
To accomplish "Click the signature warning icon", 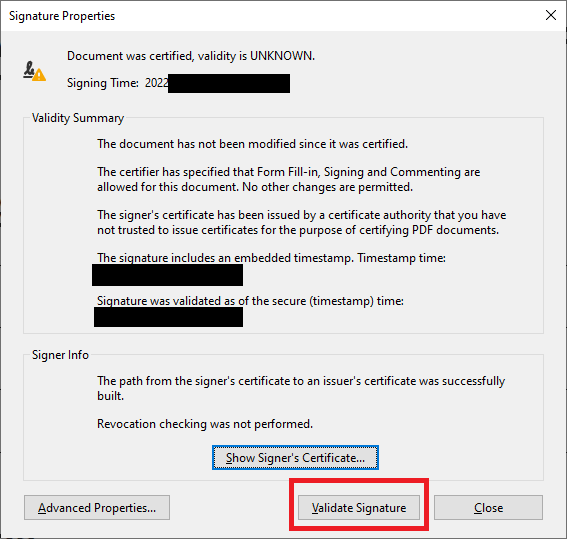I will (x=34, y=71).
